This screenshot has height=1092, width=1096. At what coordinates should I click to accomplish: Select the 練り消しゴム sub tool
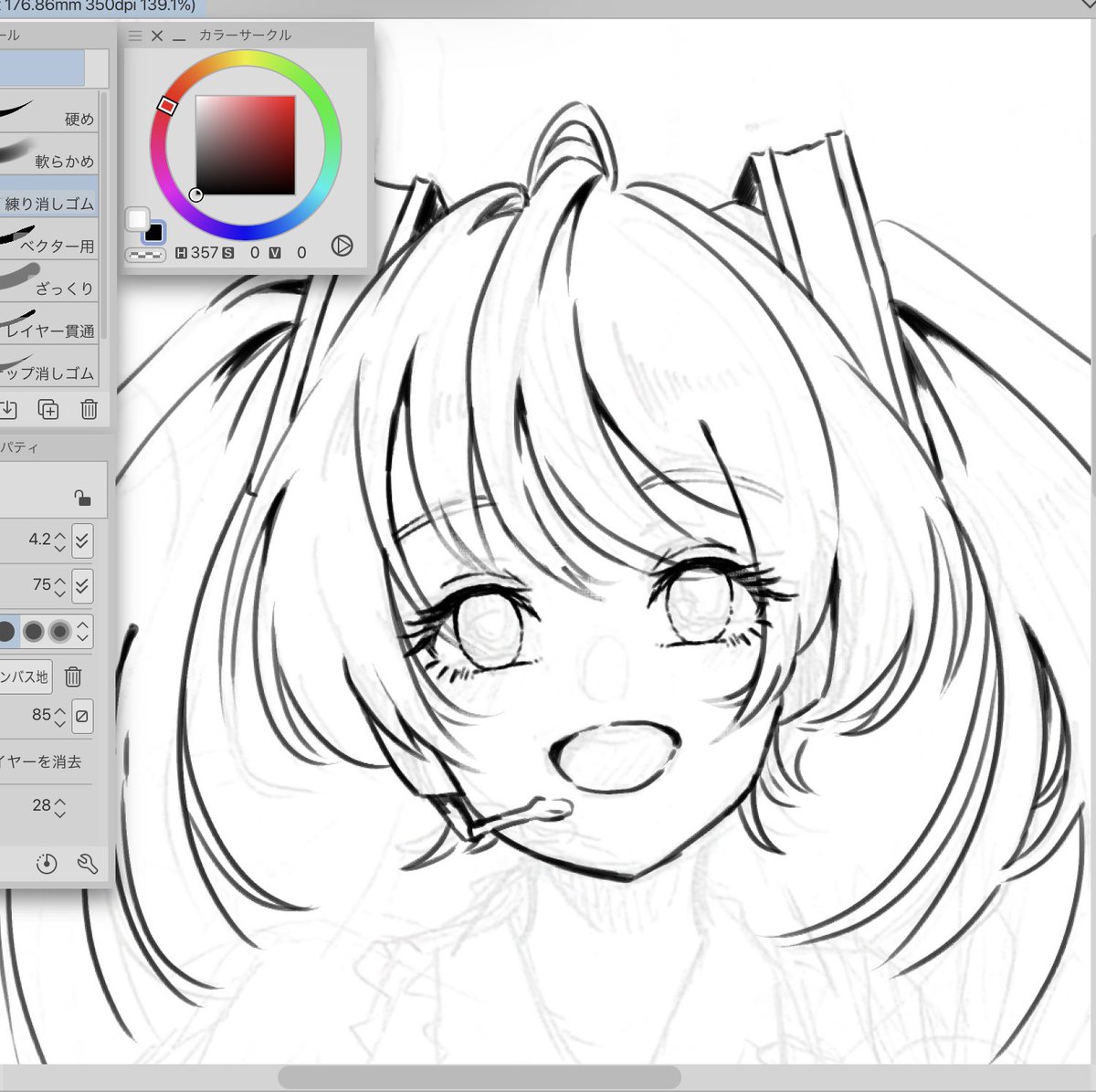pyautogui.click(x=48, y=196)
